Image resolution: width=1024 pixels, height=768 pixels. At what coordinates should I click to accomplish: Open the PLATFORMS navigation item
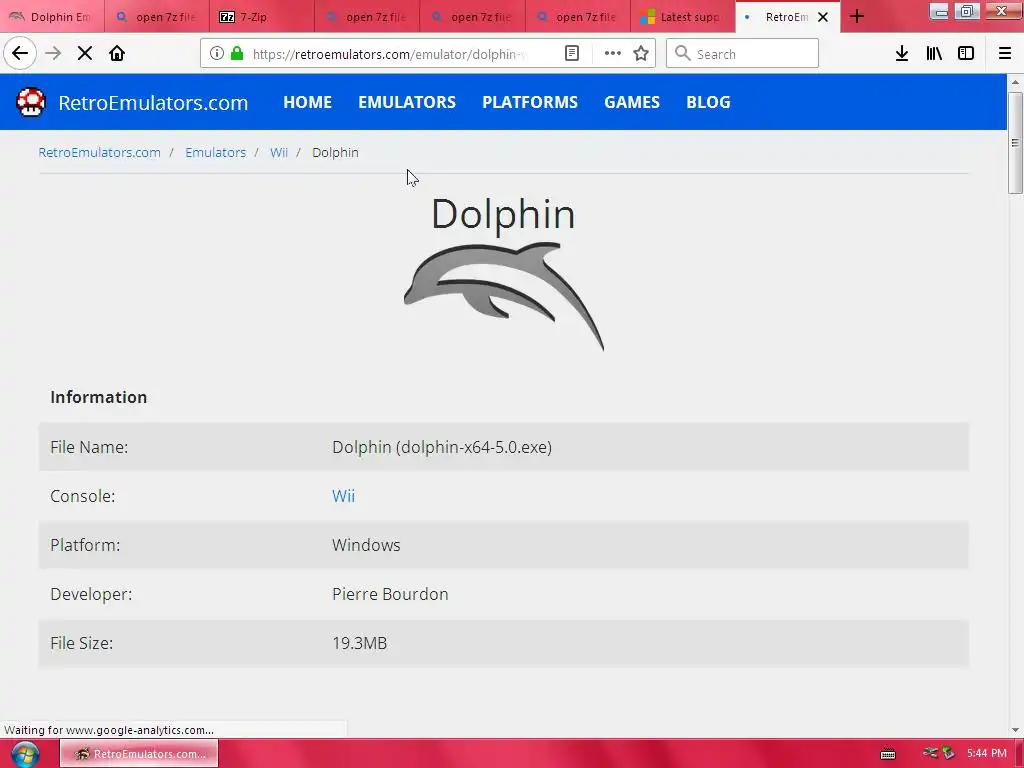(x=530, y=103)
